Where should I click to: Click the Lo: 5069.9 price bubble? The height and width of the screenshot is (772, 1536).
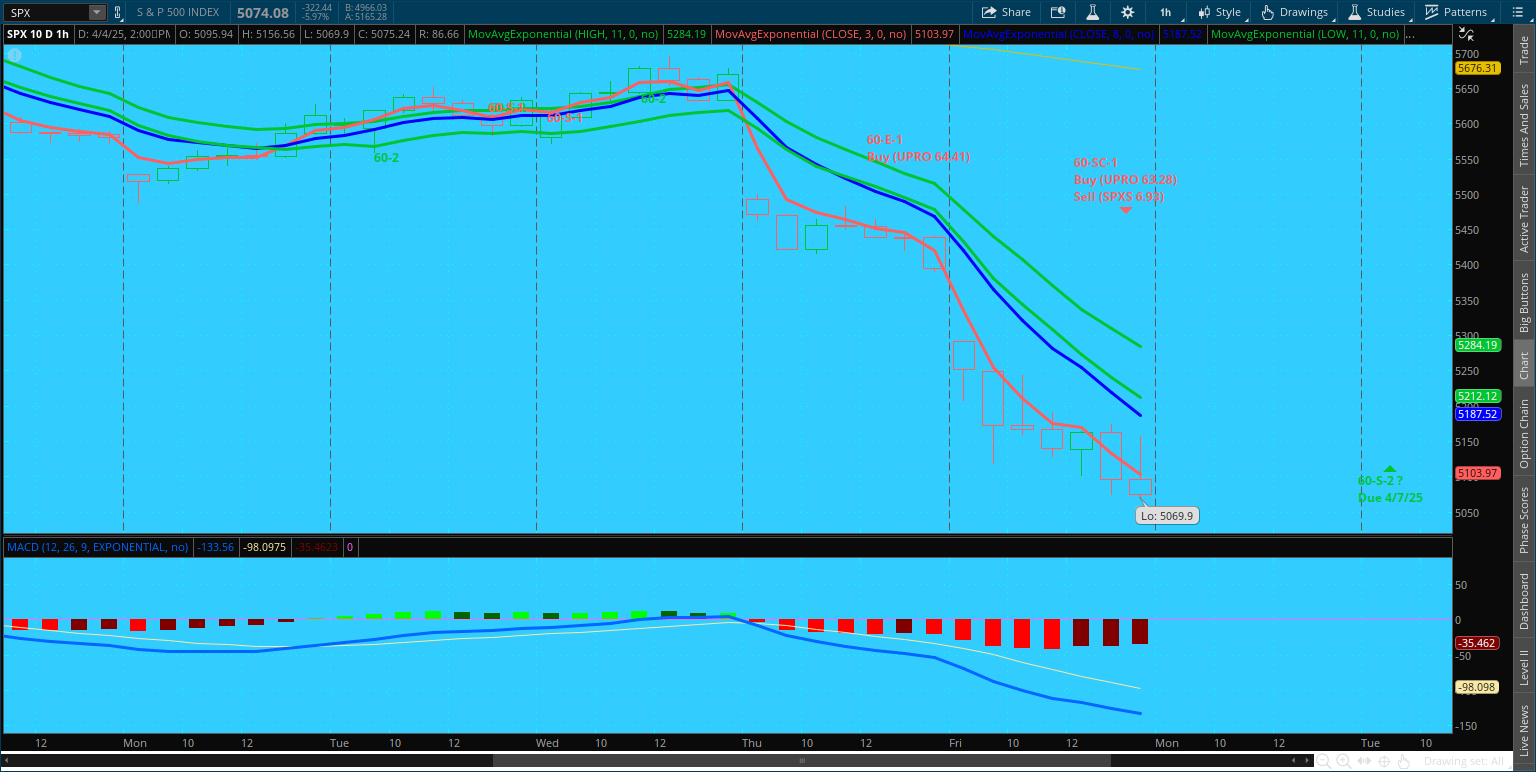click(x=1166, y=516)
